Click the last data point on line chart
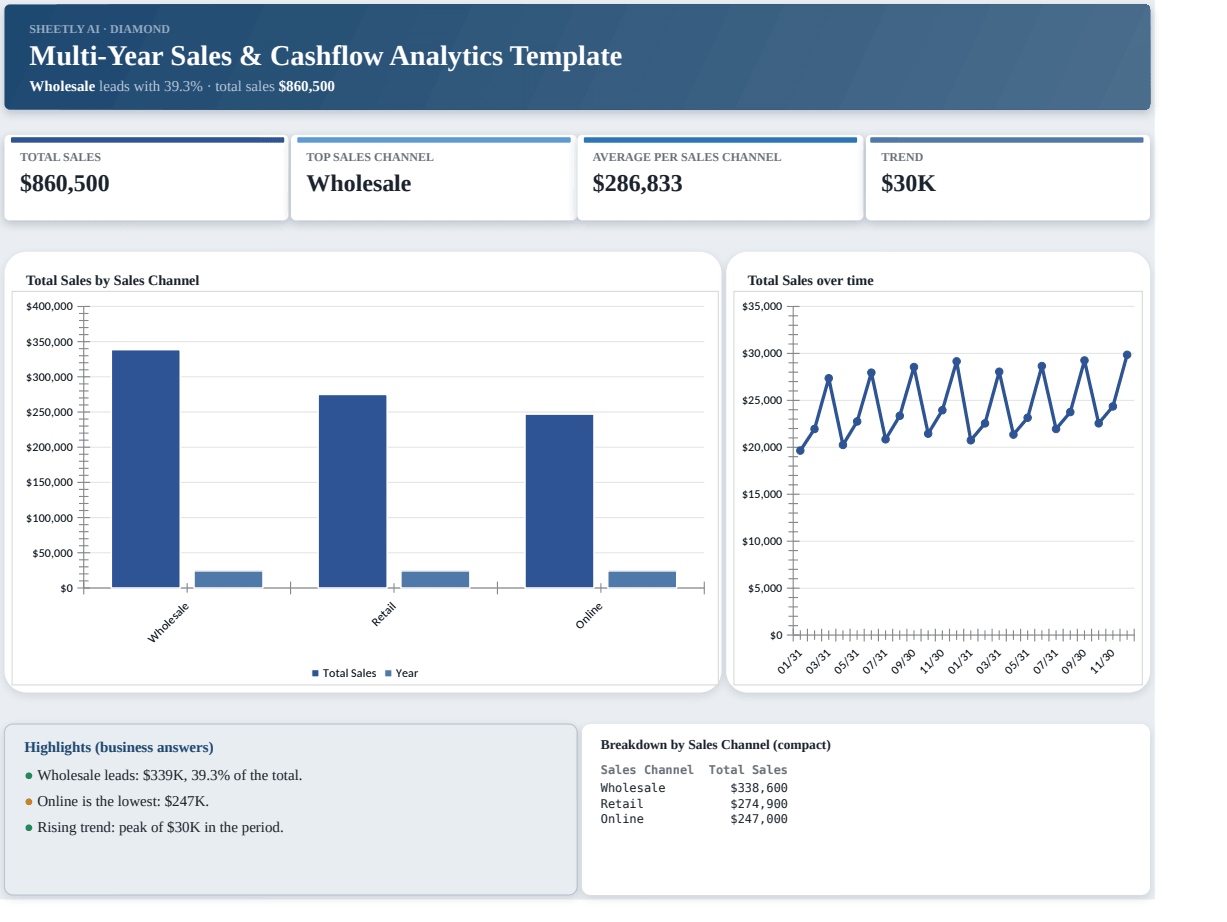 (x=1127, y=355)
